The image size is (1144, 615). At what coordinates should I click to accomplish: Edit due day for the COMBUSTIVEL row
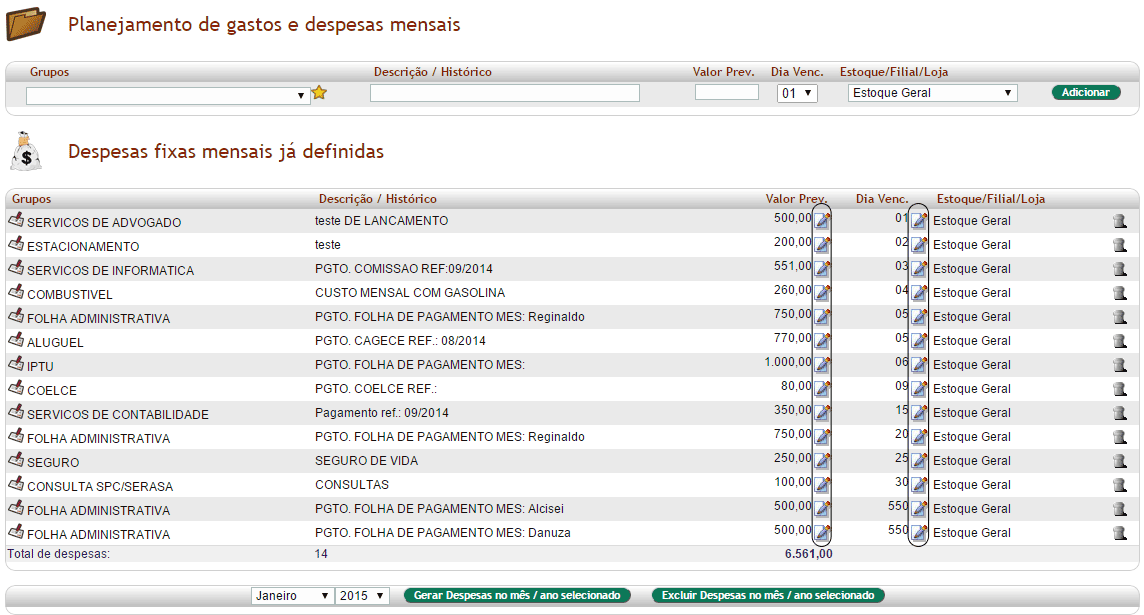click(x=919, y=293)
